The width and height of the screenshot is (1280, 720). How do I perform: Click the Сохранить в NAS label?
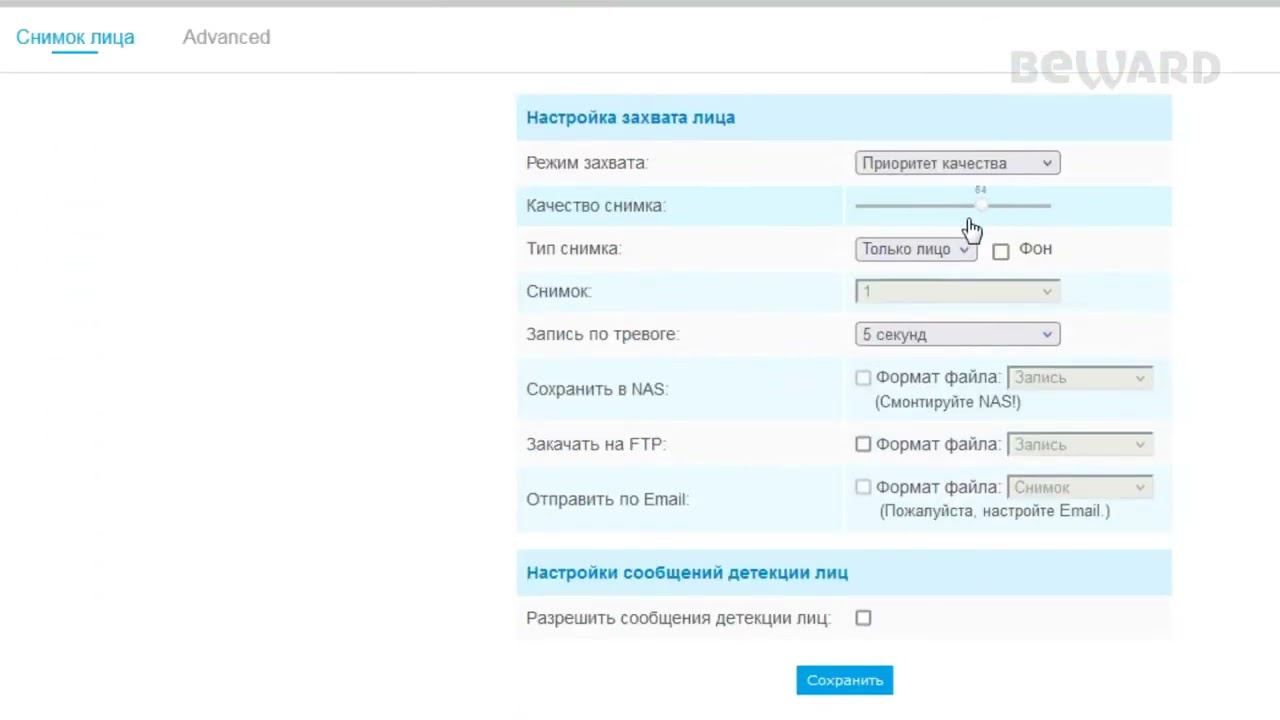597,389
